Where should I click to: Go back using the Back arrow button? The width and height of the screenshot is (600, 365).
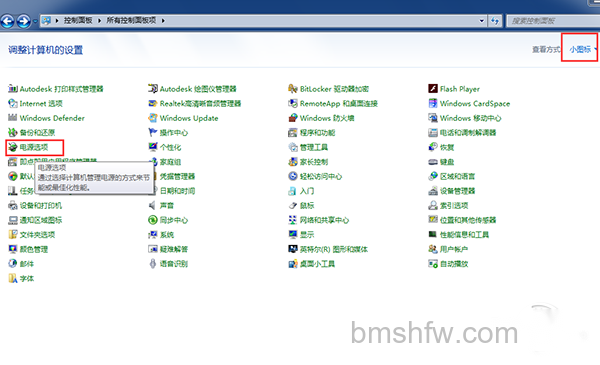tap(7, 21)
